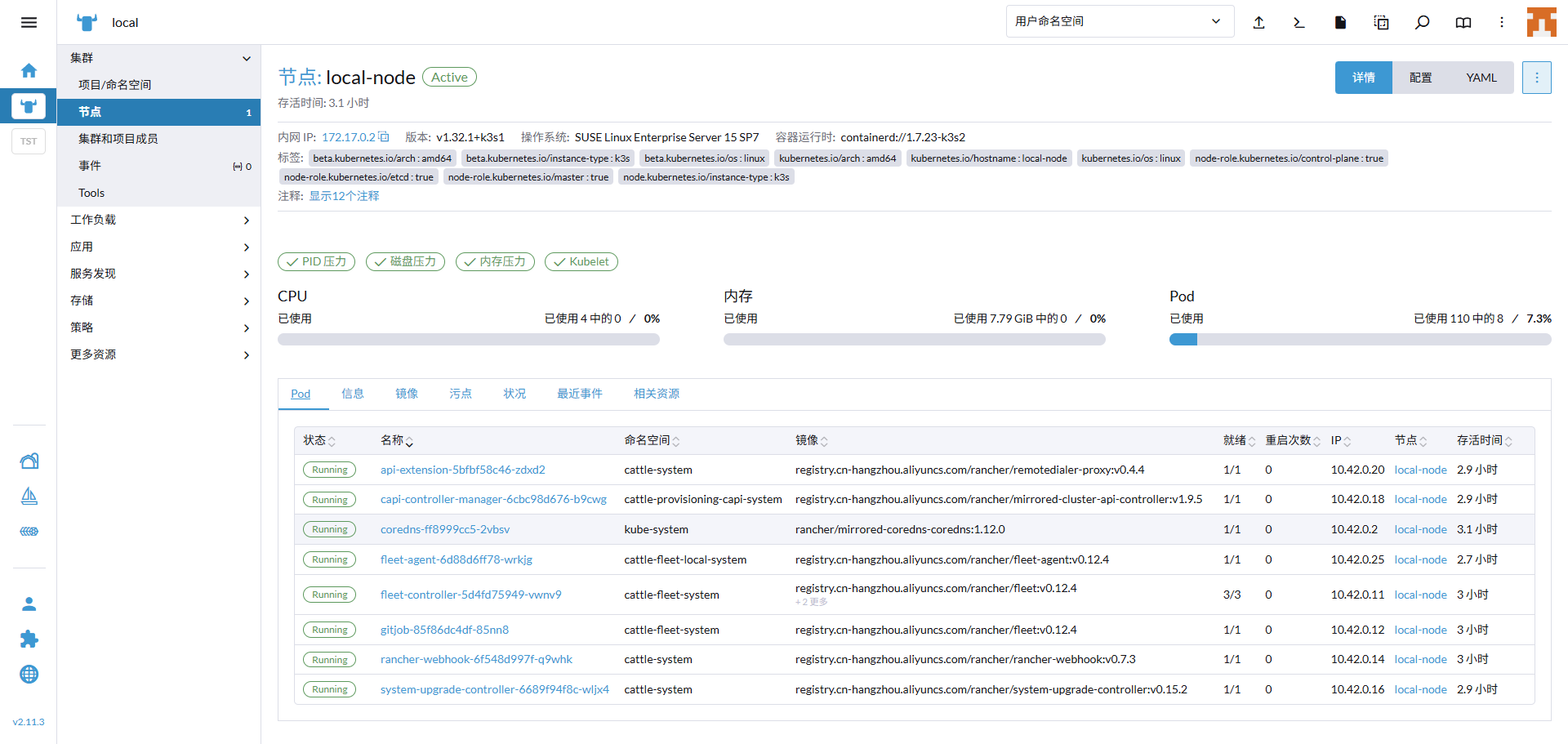Collapse the 集群 sidebar section
Image resolution: width=1568 pixels, height=744 pixels.
click(x=246, y=58)
